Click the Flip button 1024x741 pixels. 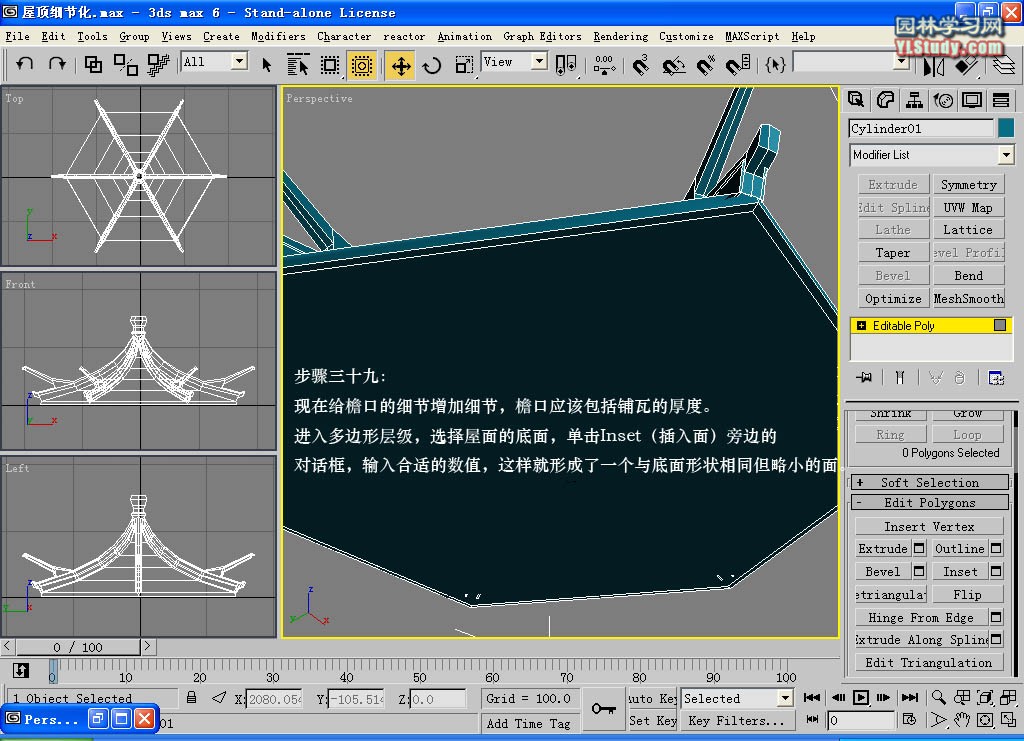coord(967,594)
